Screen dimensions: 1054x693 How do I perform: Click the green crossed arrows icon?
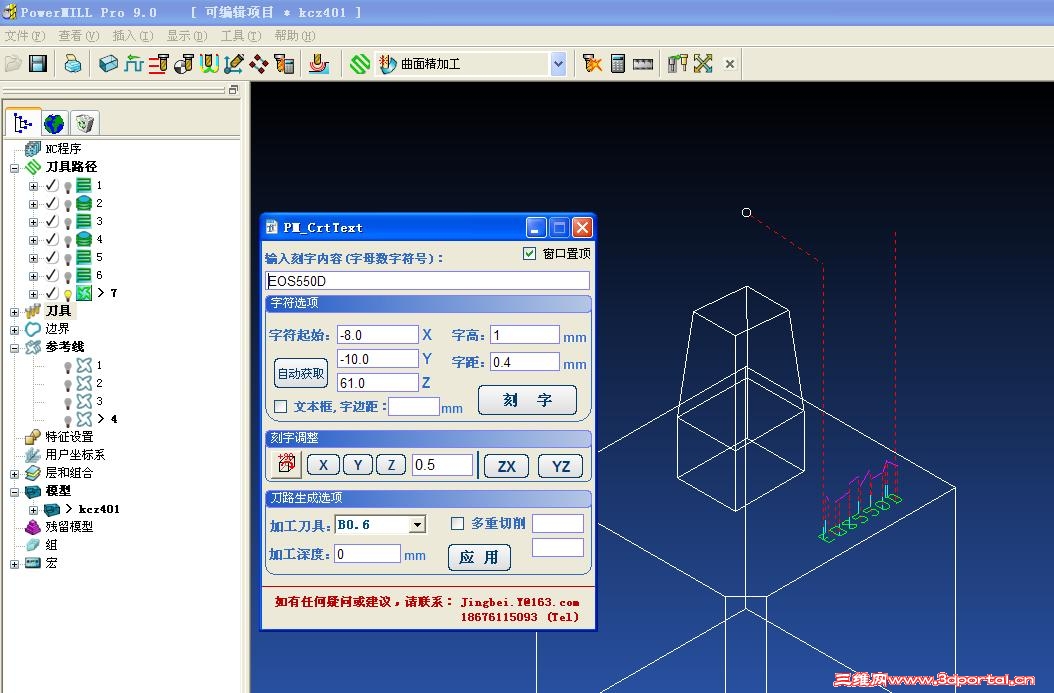[x=703, y=64]
